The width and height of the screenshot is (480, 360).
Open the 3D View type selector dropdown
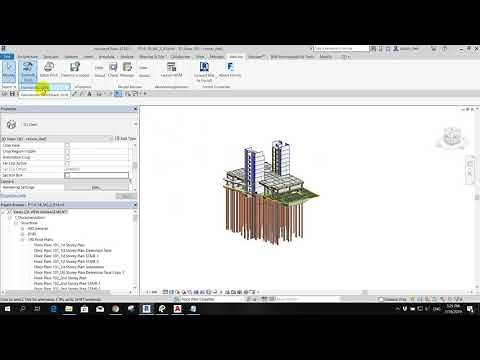135,124
